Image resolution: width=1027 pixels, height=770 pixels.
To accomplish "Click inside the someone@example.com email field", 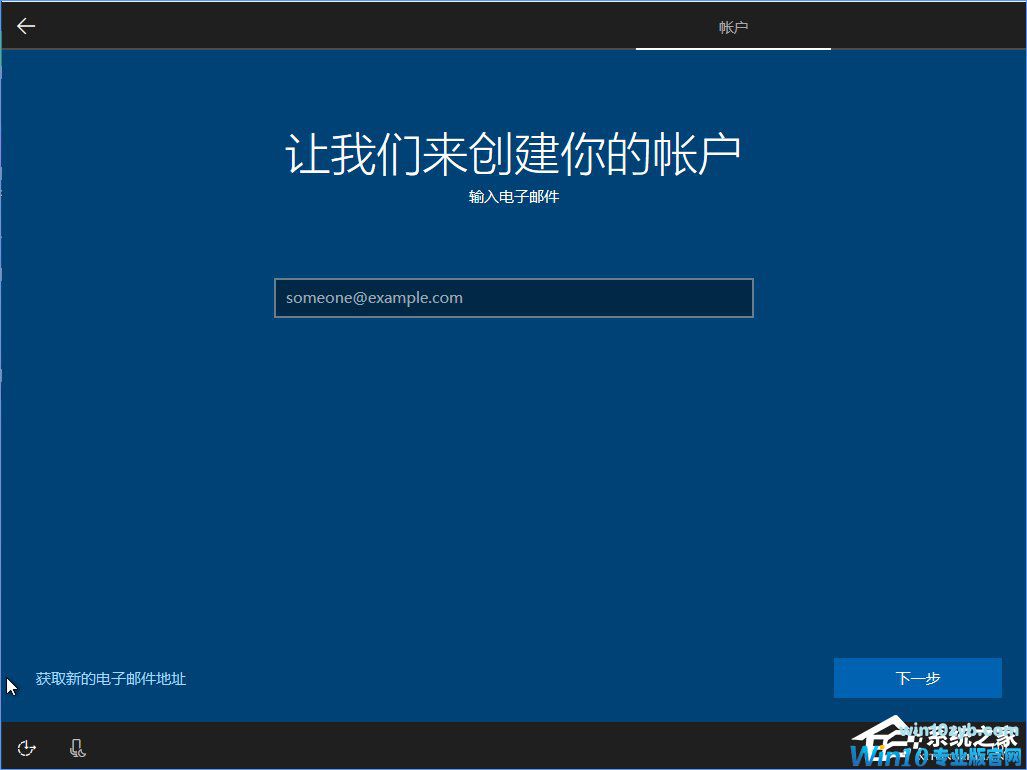I will click(x=513, y=297).
